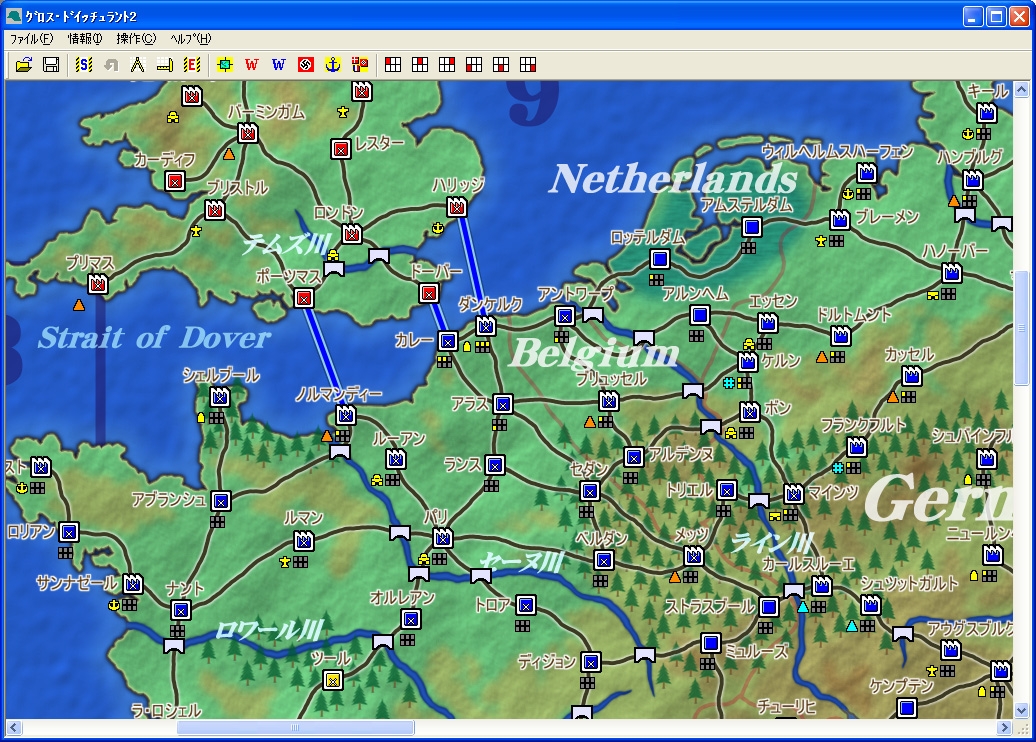Viewport: 1036px width, 742px height.
Task: Click the horizontal scrollbar thumb
Action: (295, 727)
